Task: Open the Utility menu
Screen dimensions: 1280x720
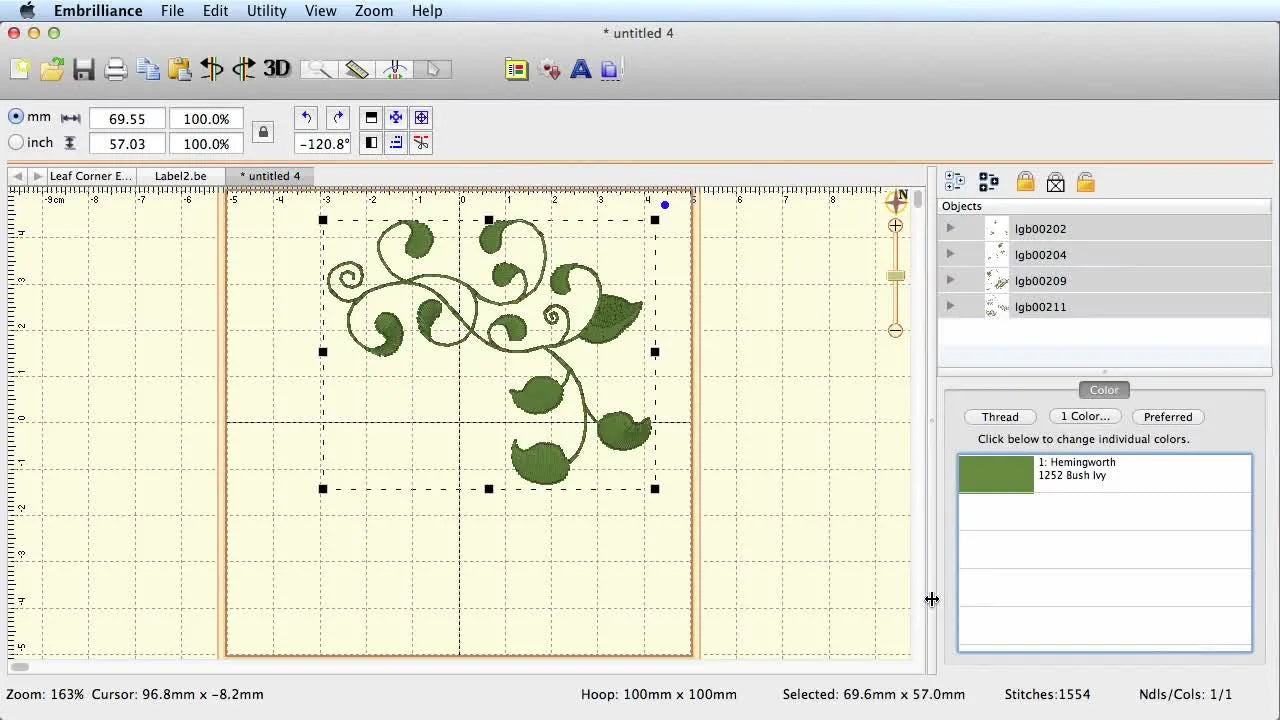Action: click(x=266, y=10)
